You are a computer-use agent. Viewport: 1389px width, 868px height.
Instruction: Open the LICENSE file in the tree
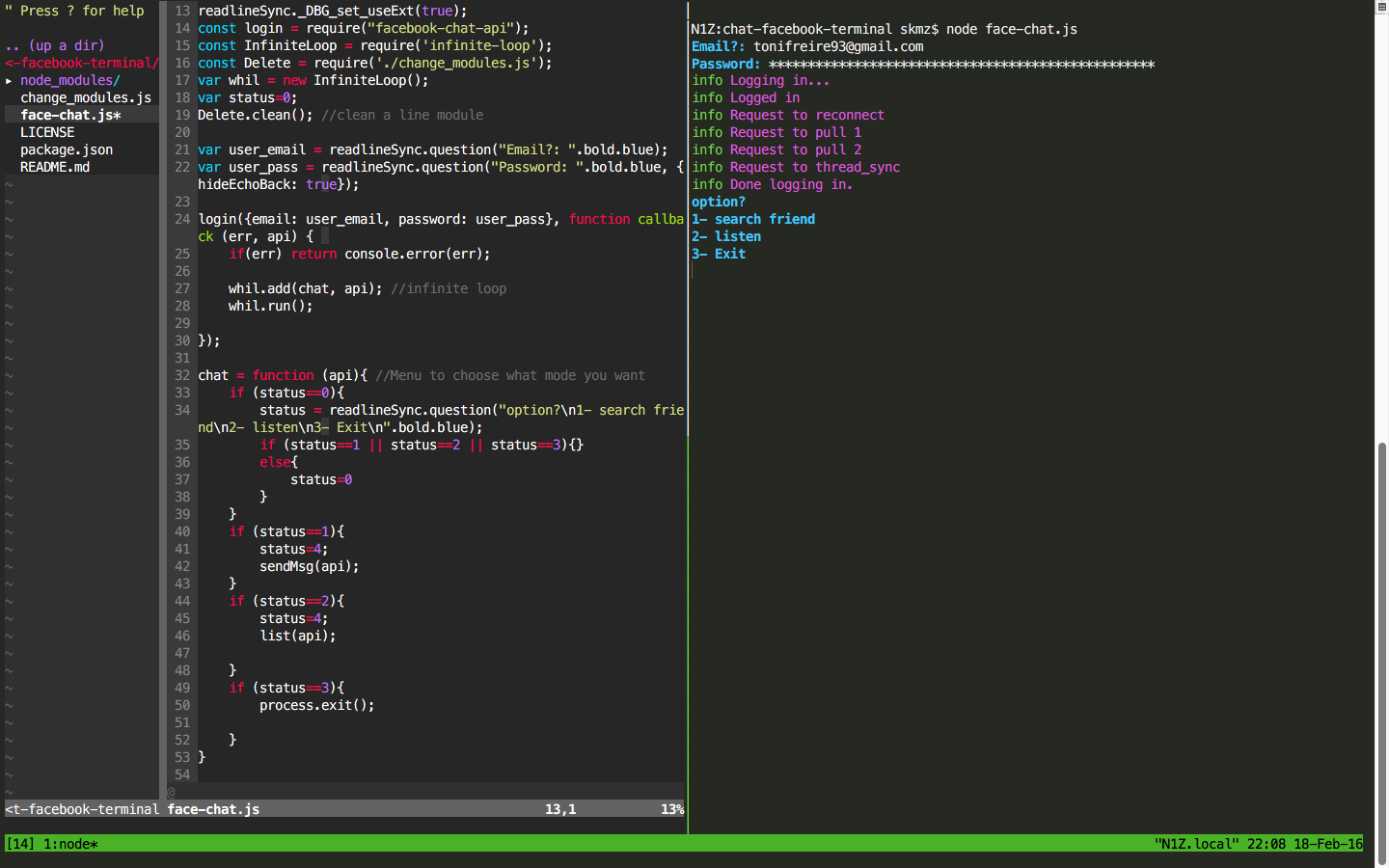coord(47,132)
